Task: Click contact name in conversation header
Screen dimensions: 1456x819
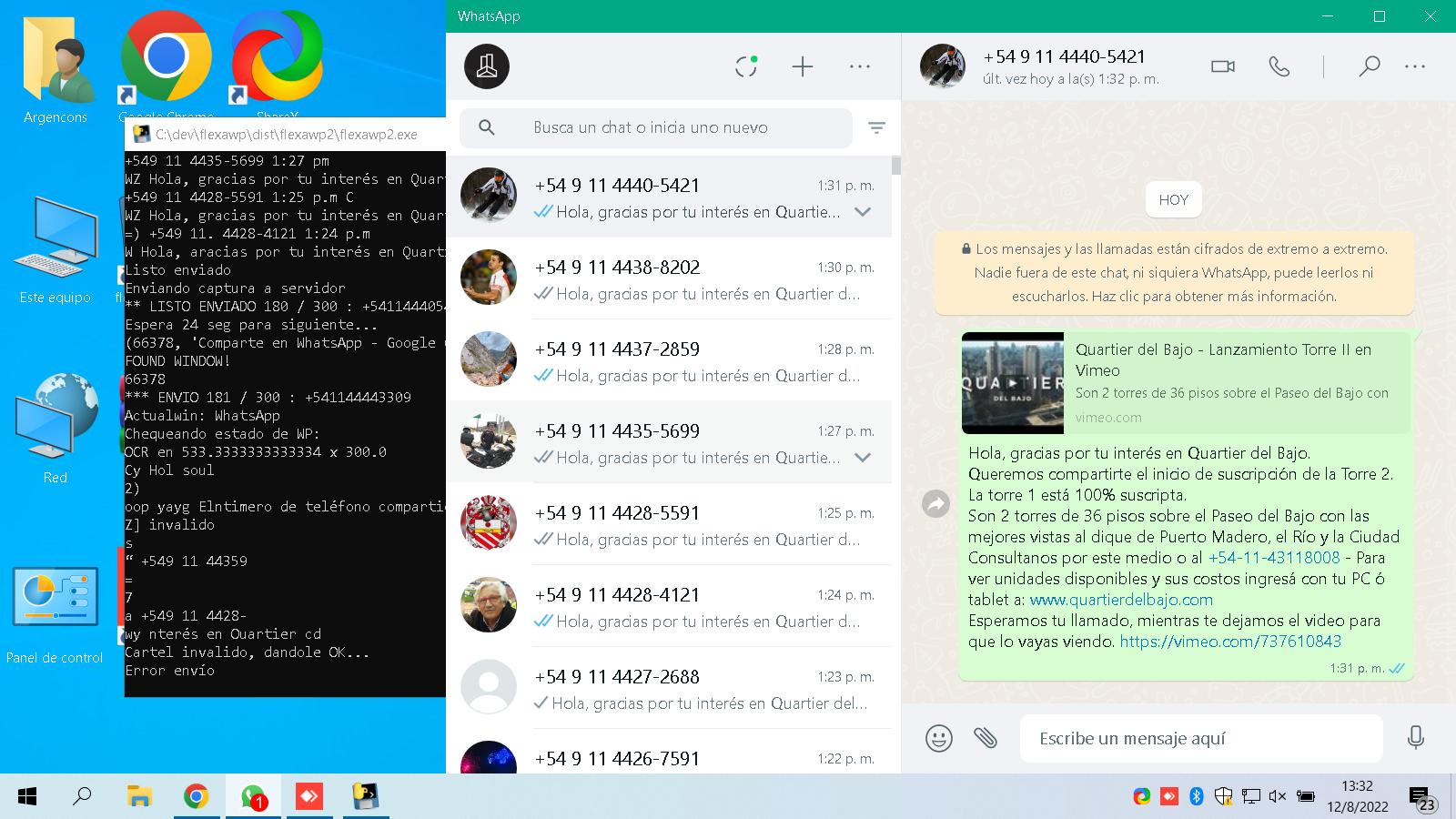Action: click(1064, 56)
